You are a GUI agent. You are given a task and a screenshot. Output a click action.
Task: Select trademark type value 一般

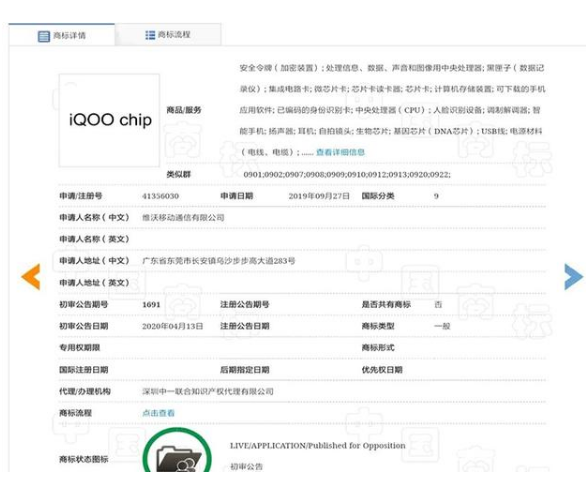[442, 326]
